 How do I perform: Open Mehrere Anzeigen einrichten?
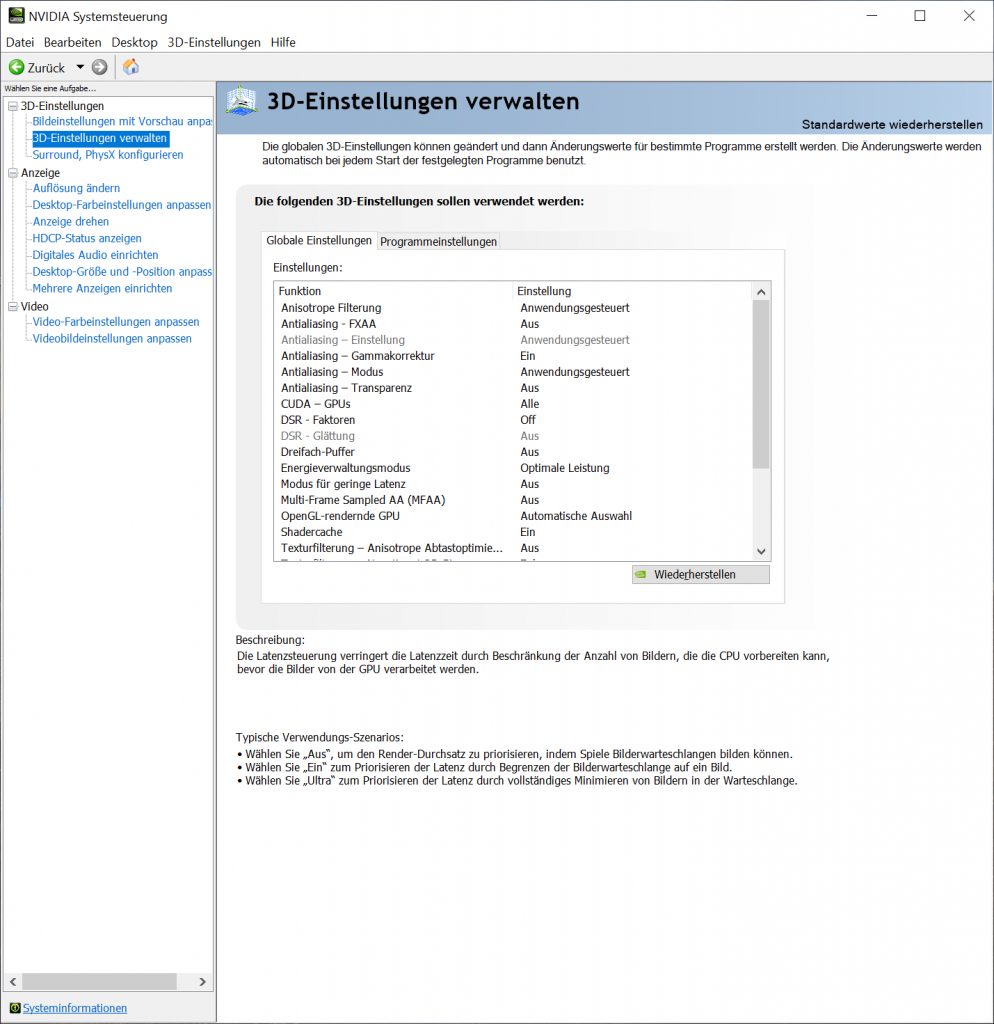(x=103, y=288)
